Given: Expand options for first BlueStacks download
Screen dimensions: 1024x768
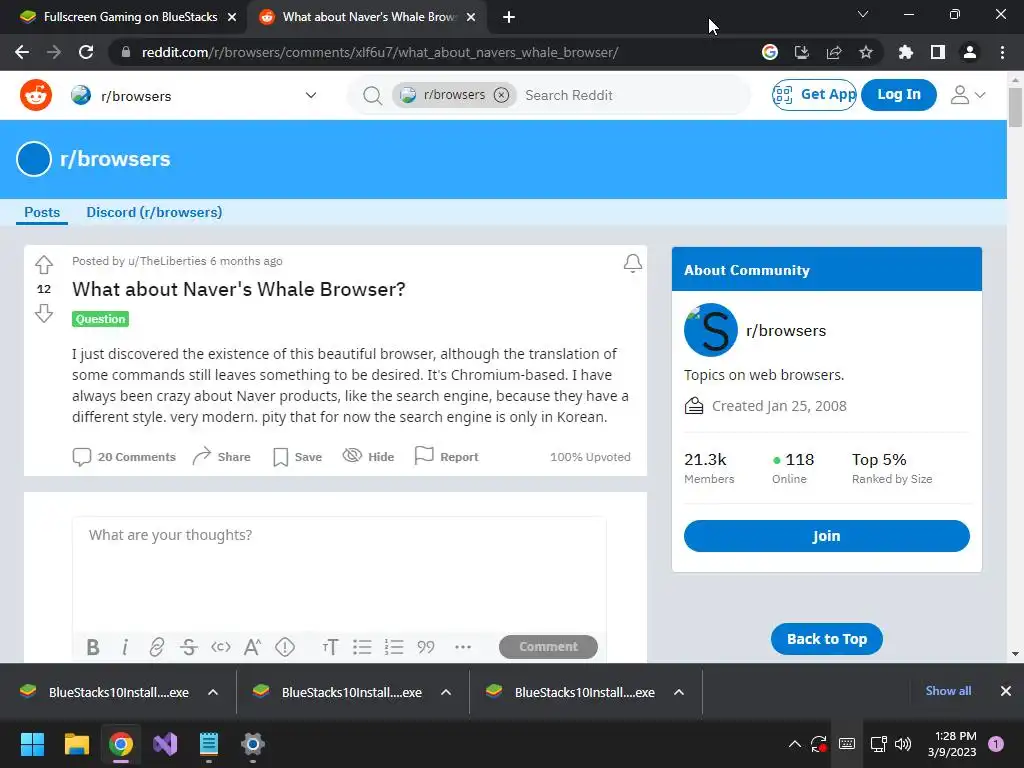Looking at the screenshot, I should 213,692.
